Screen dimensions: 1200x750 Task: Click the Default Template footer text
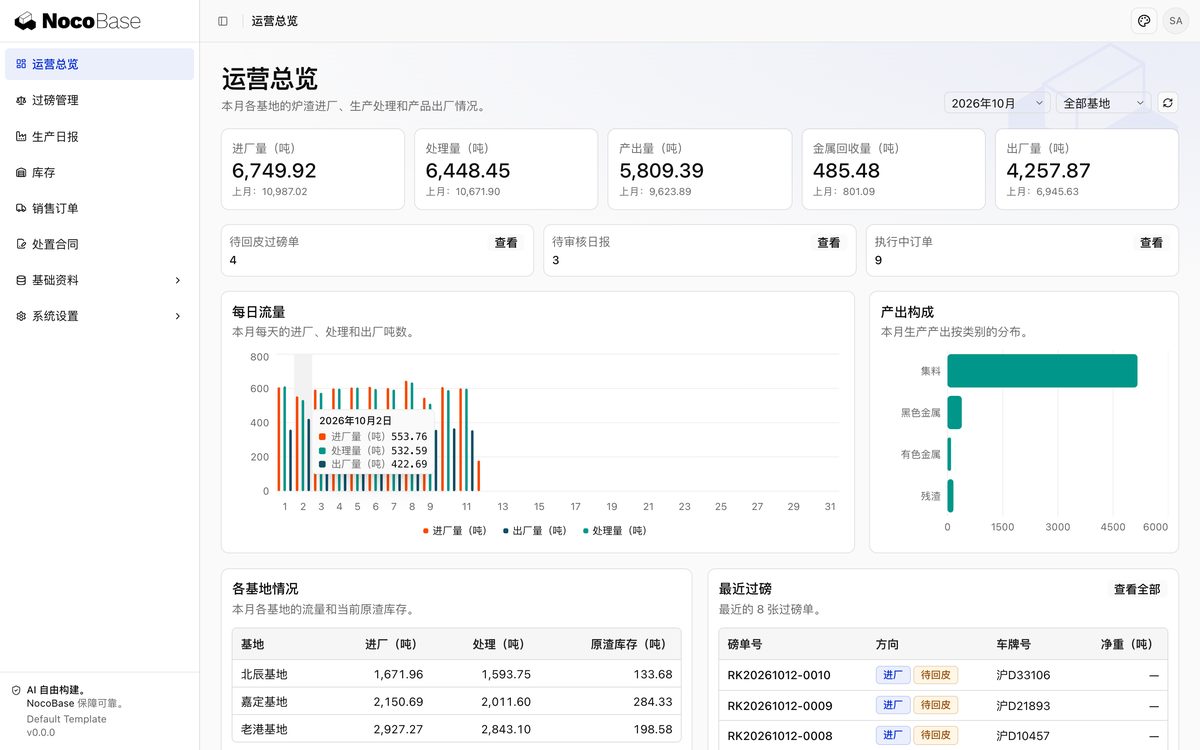coord(66,719)
